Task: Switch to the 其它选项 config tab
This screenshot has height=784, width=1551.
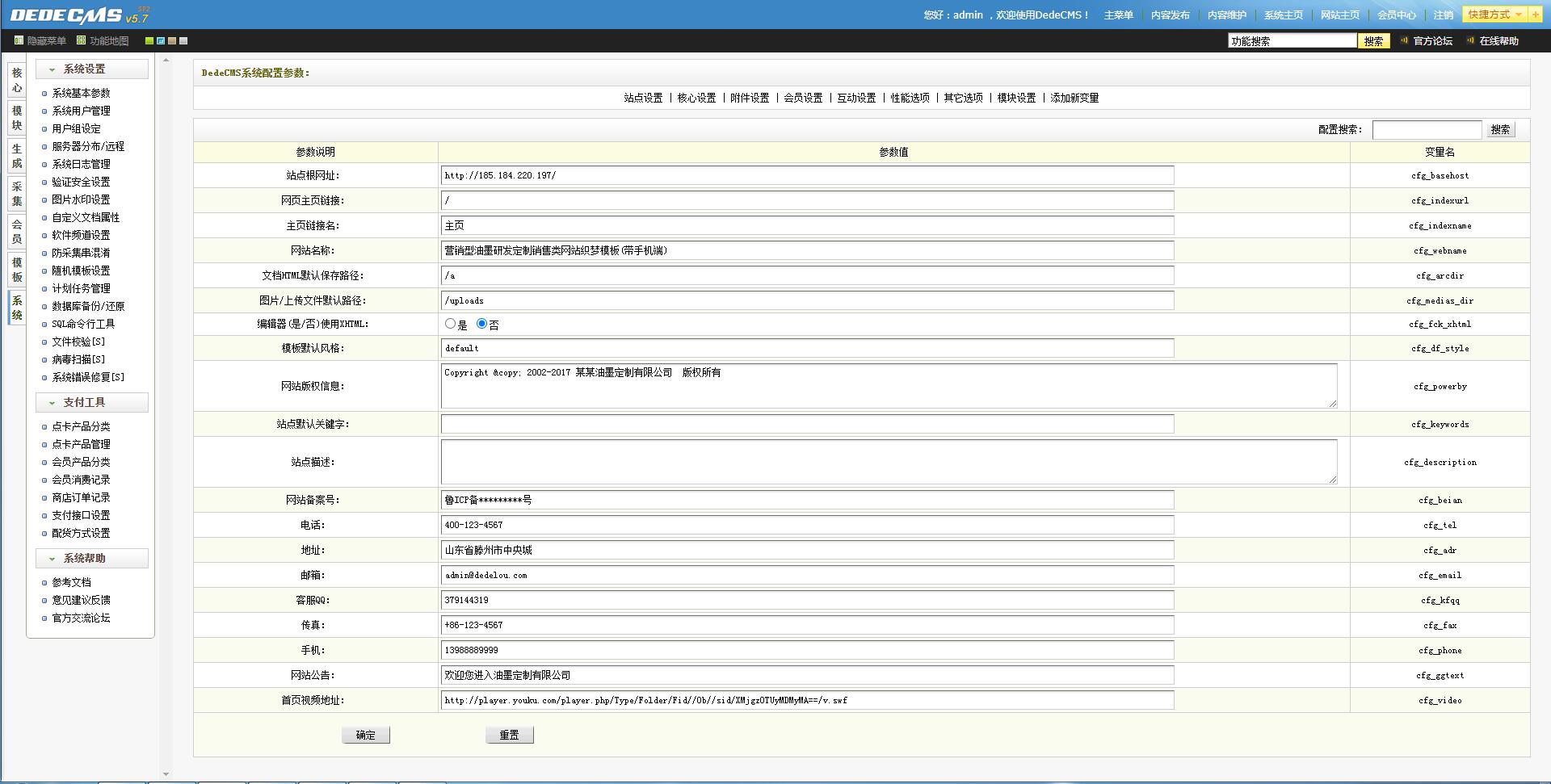Action: [963, 98]
